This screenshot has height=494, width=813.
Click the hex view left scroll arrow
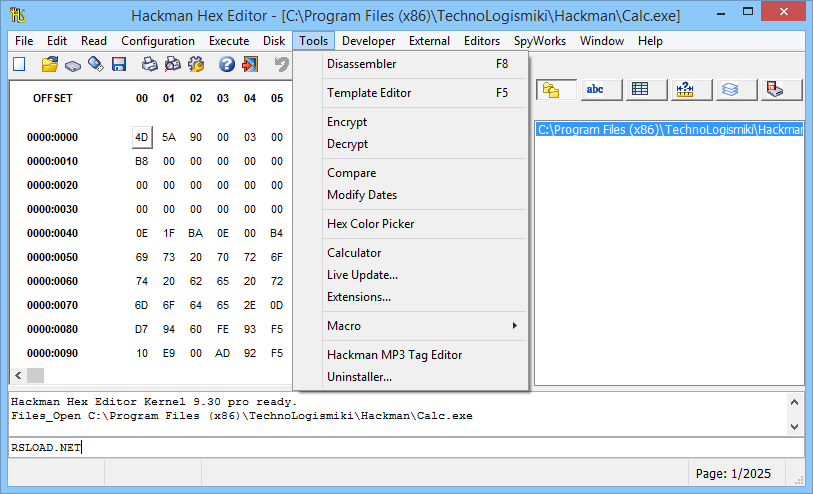pyautogui.click(x=18, y=375)
